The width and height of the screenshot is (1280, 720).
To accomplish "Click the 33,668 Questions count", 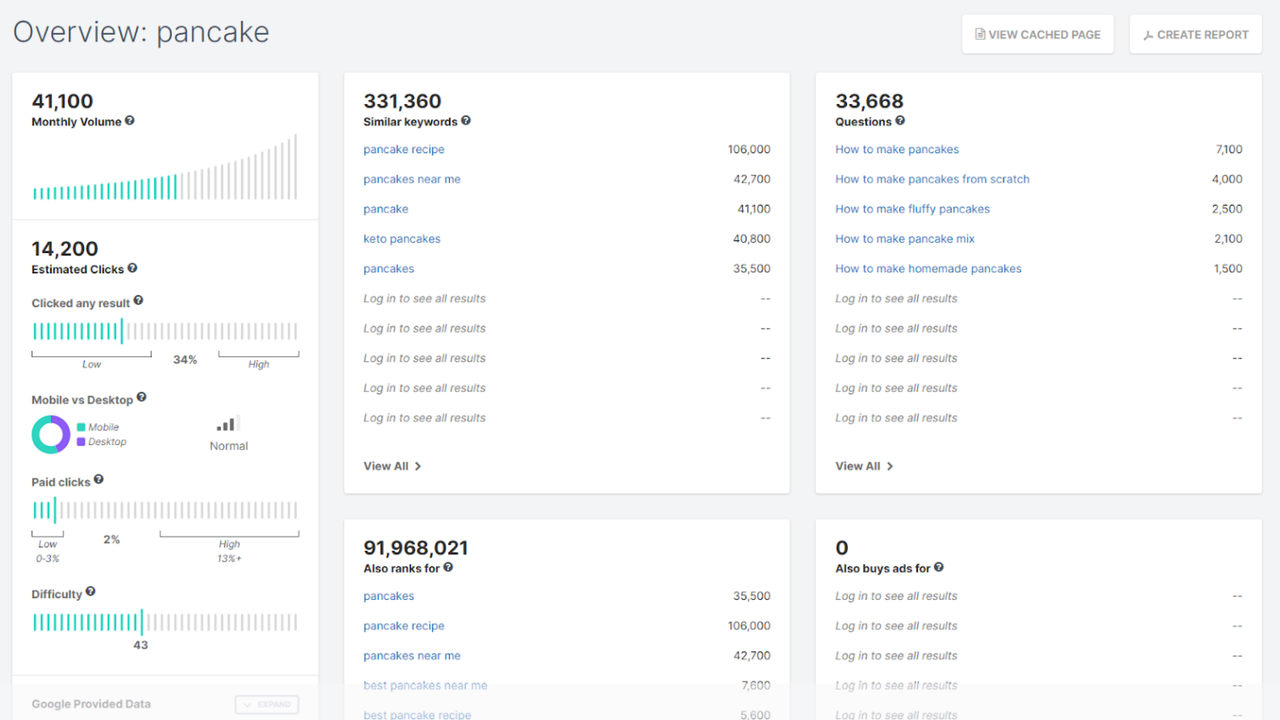I will pos(869,101).
